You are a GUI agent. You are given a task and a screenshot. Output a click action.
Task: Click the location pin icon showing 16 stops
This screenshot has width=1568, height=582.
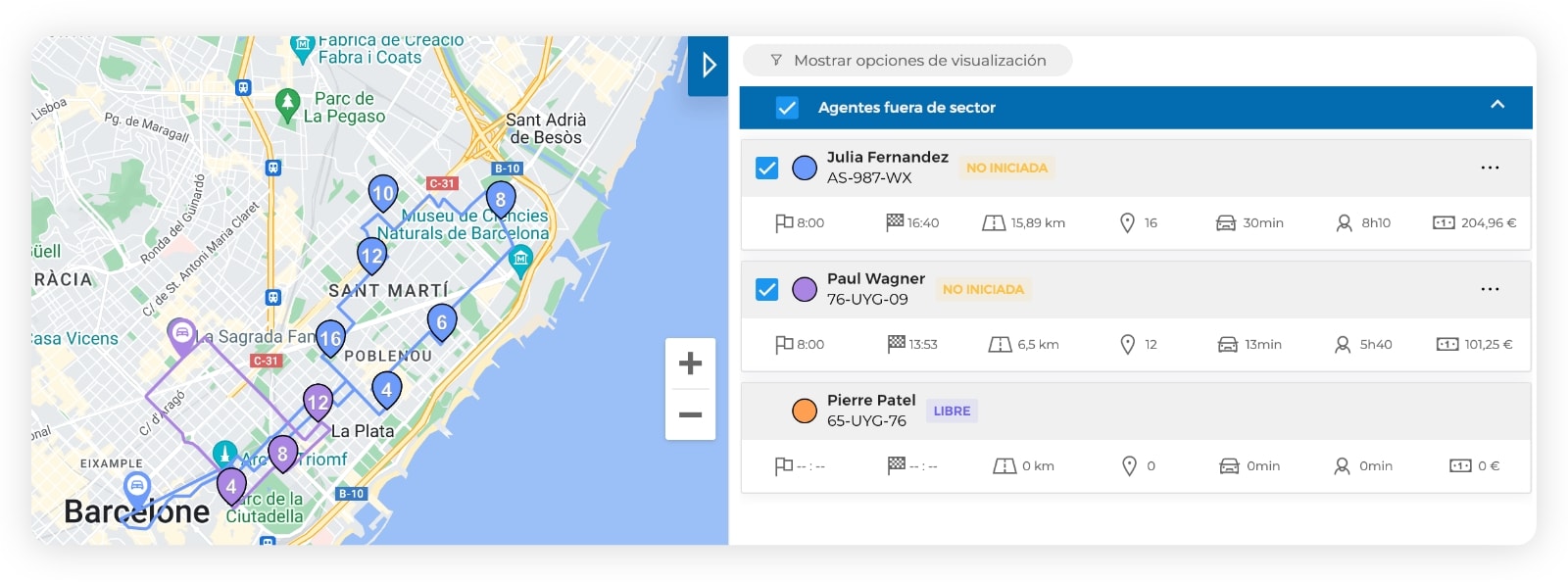pyautogui.click(x=1127, y=223)
